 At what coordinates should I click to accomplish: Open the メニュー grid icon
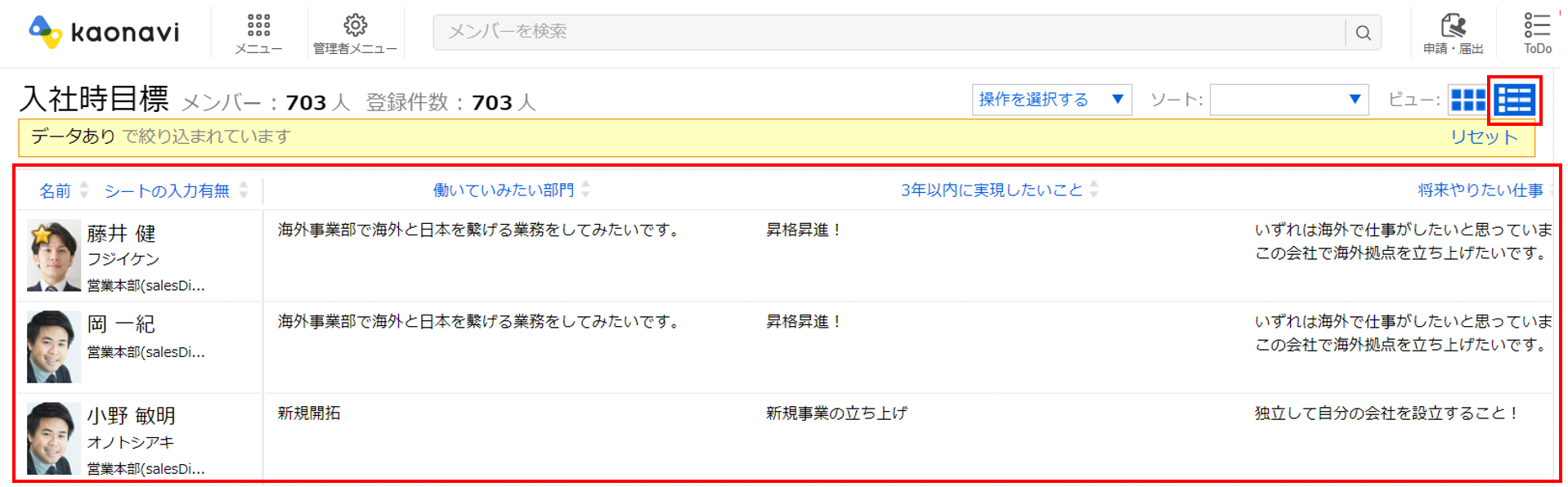click(x=258, y=25)
